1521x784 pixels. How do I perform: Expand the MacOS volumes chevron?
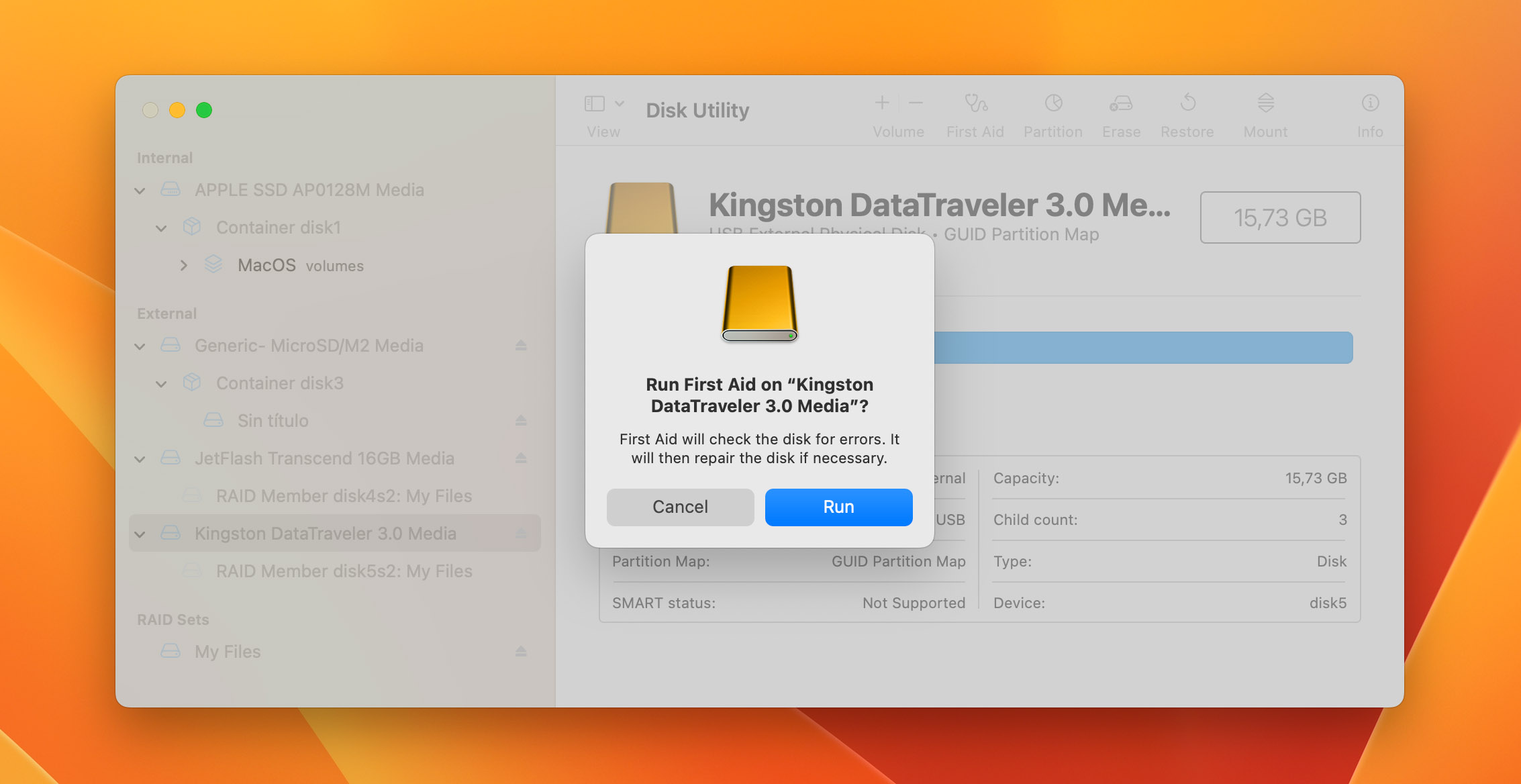pyautogui.click(x=183, y=265)
